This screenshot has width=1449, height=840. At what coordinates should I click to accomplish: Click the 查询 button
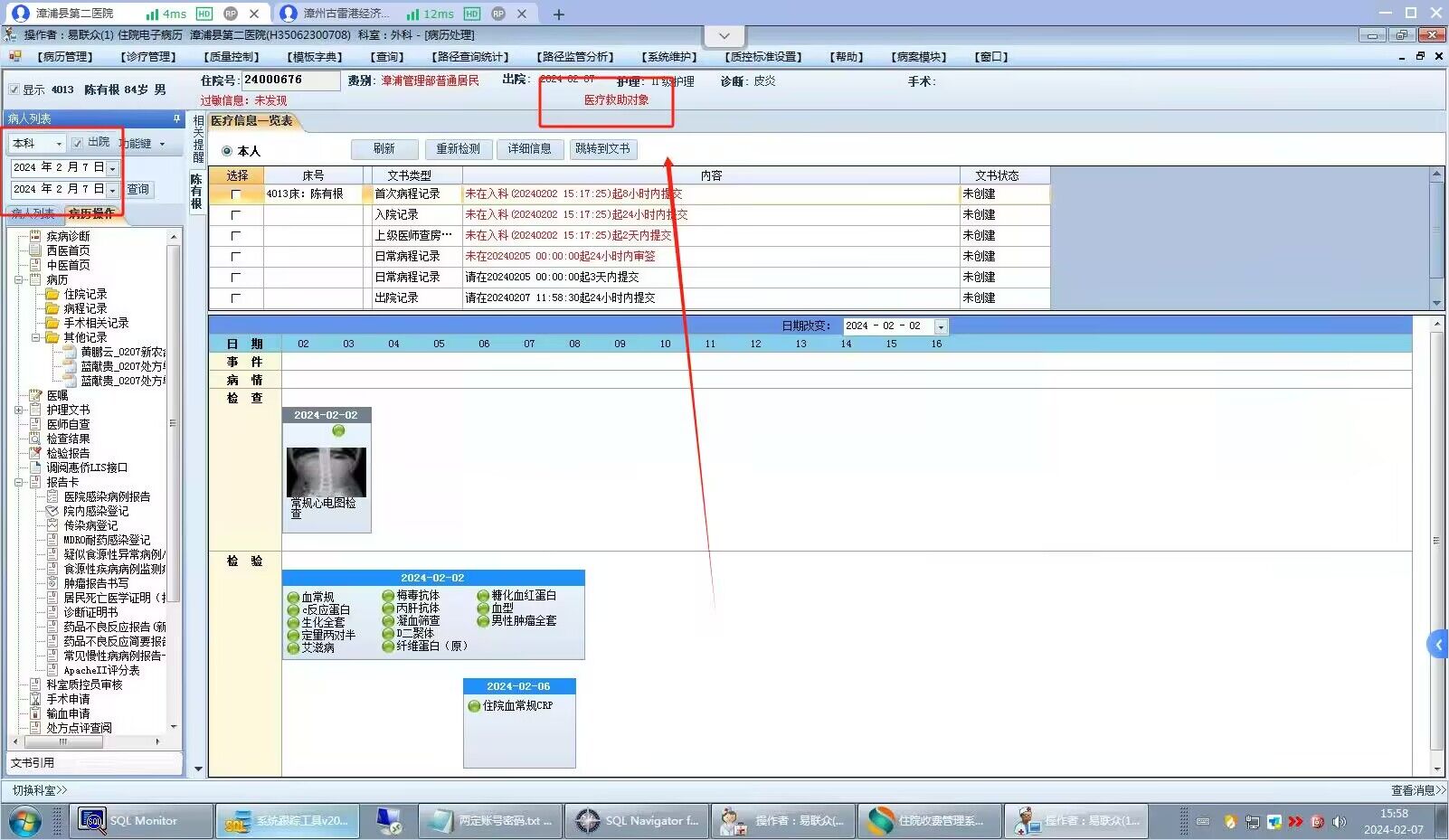[138, 190]
